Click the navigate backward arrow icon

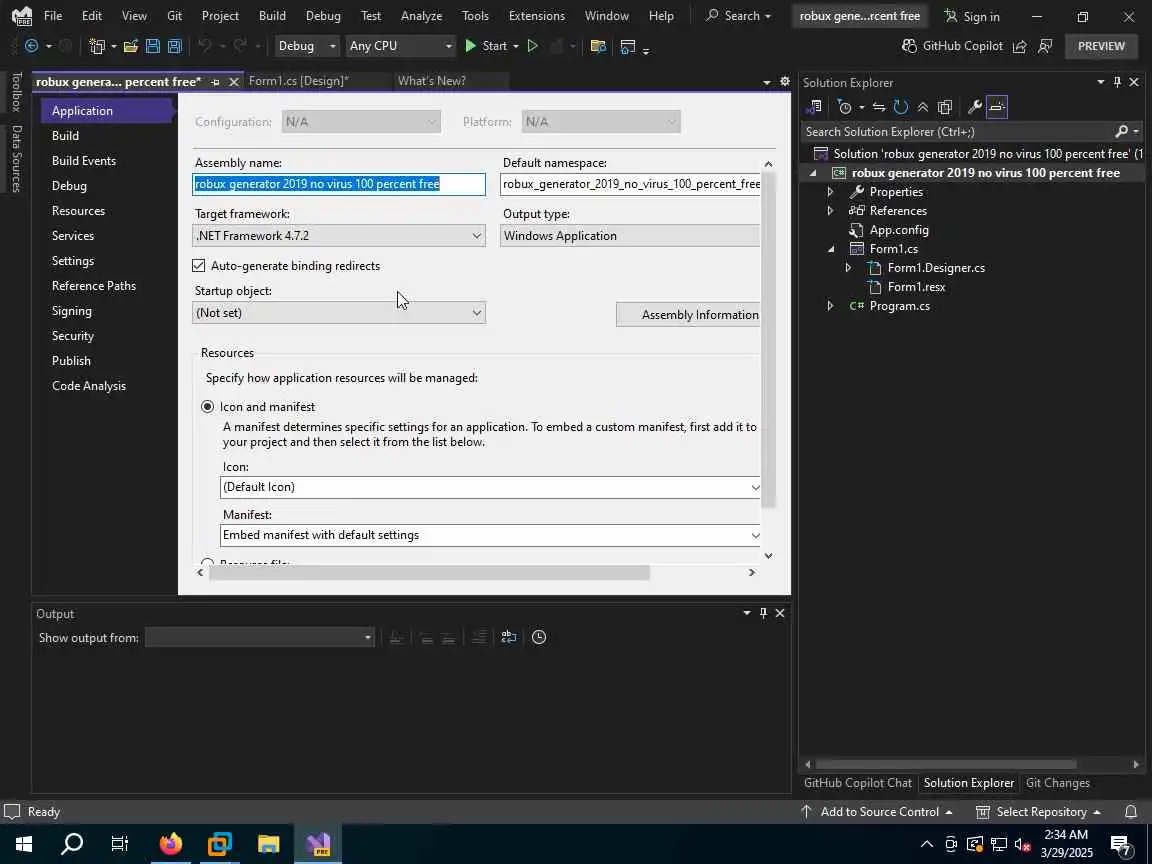click(x=32, y=46)
